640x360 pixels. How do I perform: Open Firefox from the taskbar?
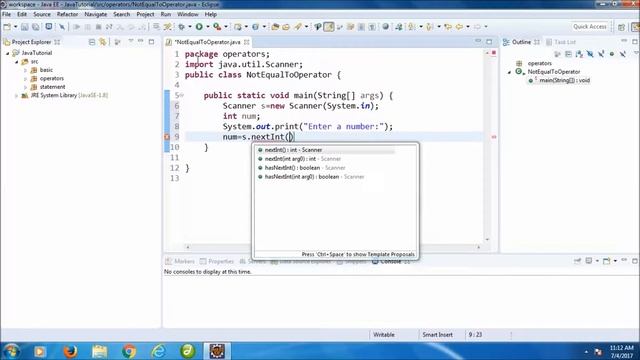(70, 351)
